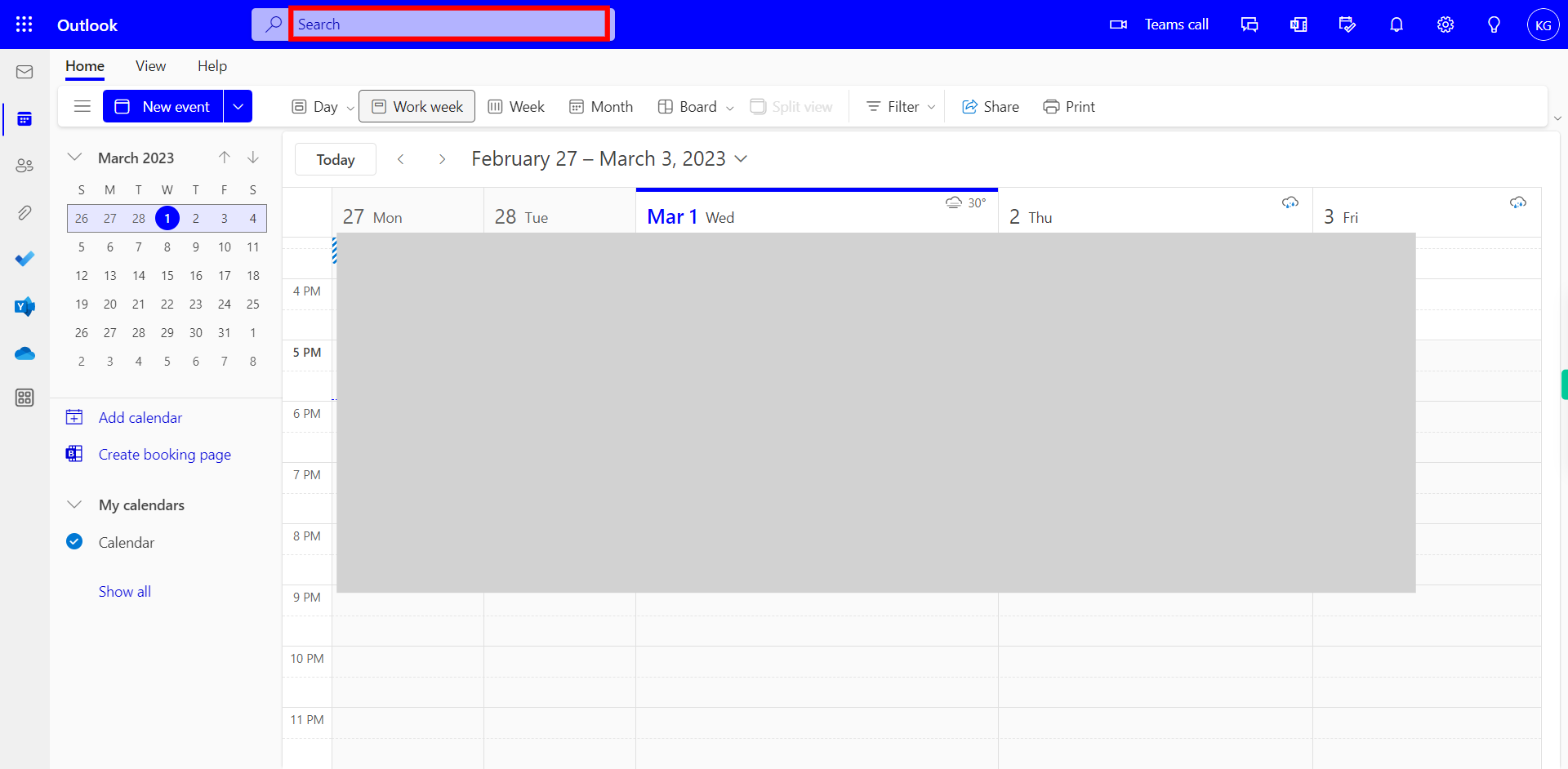This screenshot has height=769, width=1568.
Task: Select Month view
Action: [601, 106]
